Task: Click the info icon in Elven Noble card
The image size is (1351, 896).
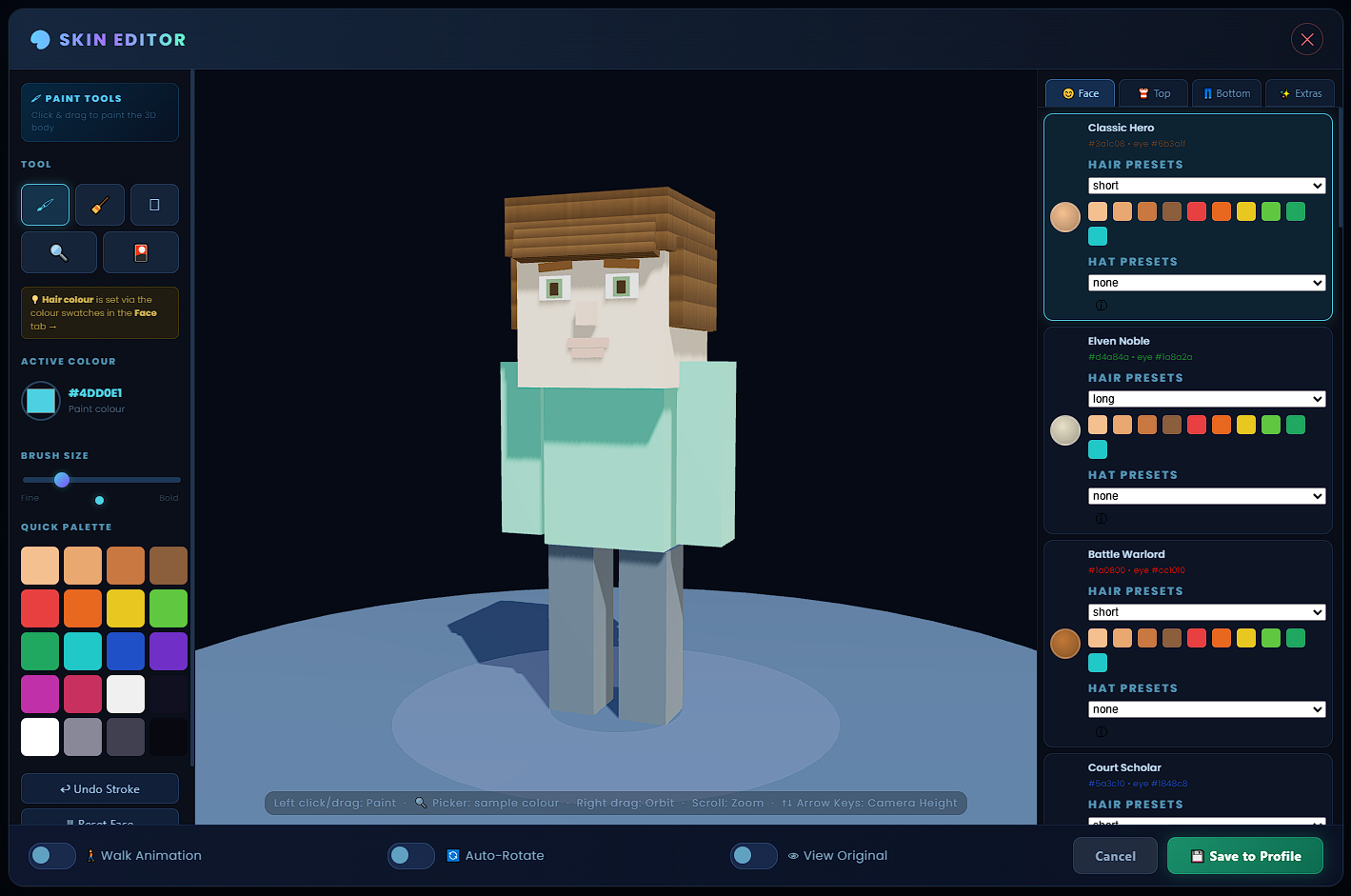Action: [x=1102, y=519]
